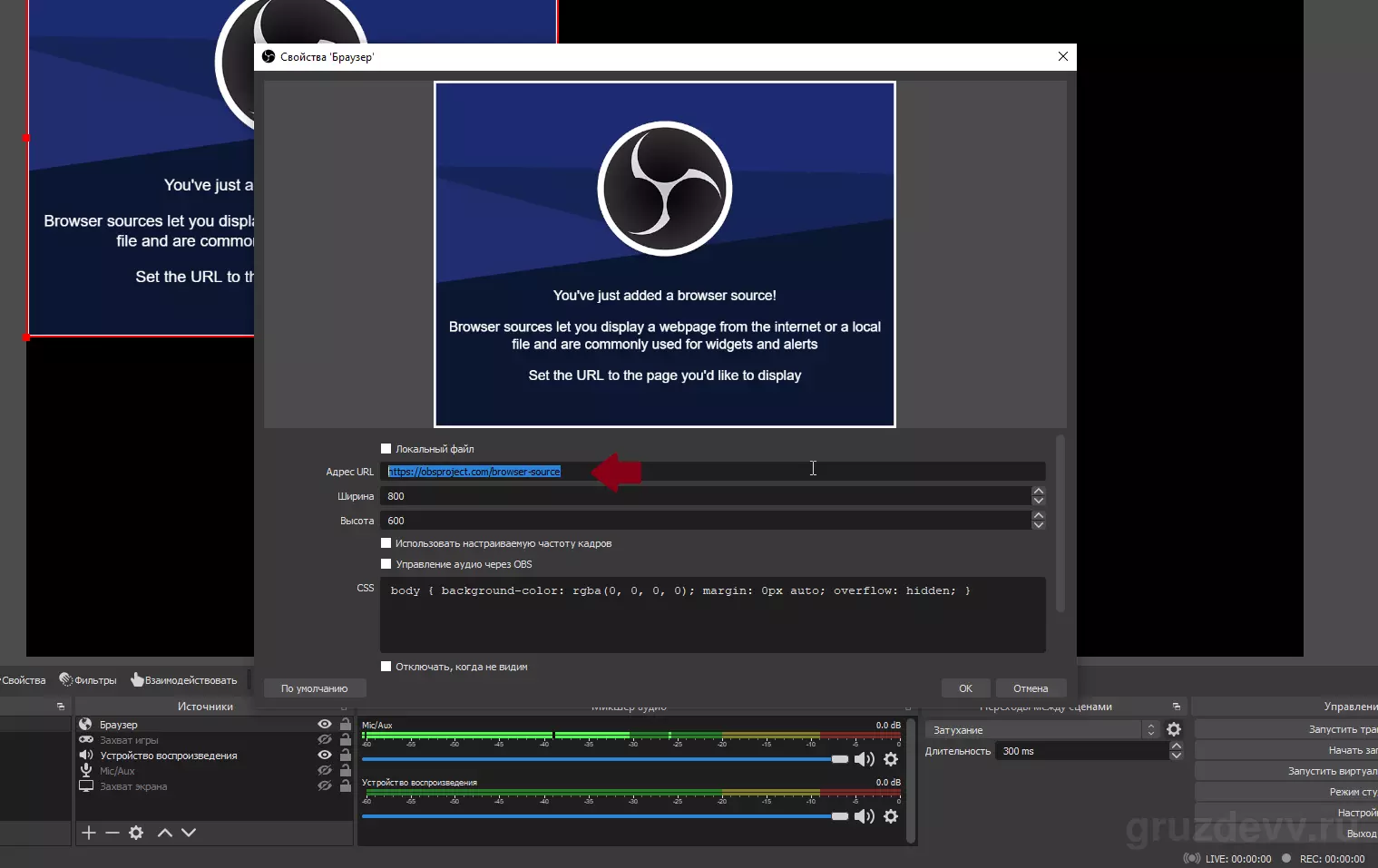1378x868 pixels.
Task: Close the Свойства 'Браузер' dialog
Action: coord(1062,56)
